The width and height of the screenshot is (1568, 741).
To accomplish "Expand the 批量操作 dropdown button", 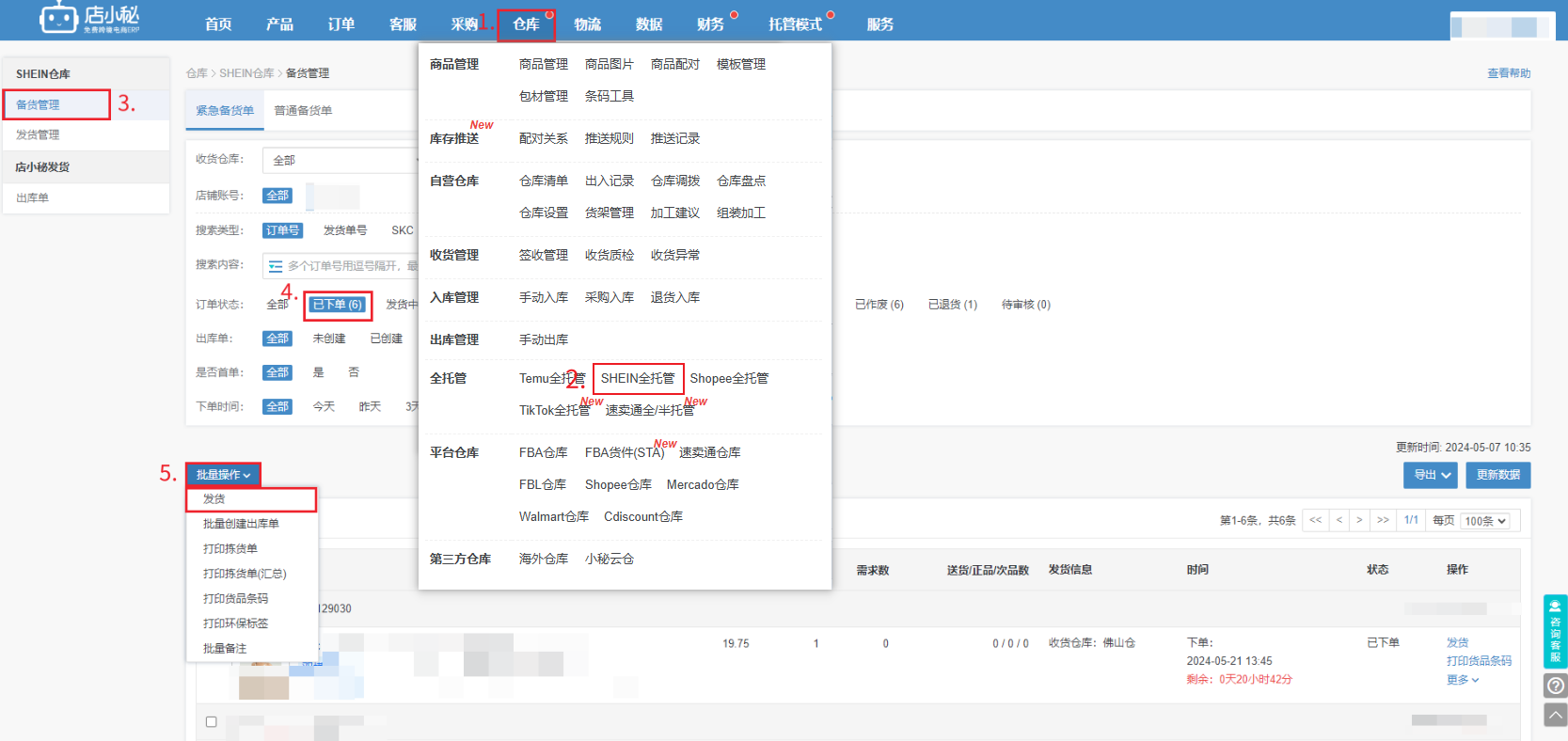I will pos(223,475).
